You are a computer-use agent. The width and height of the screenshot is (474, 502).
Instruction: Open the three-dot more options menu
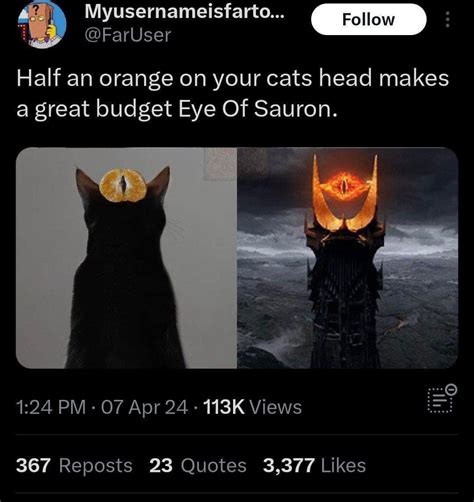(448, 20)
